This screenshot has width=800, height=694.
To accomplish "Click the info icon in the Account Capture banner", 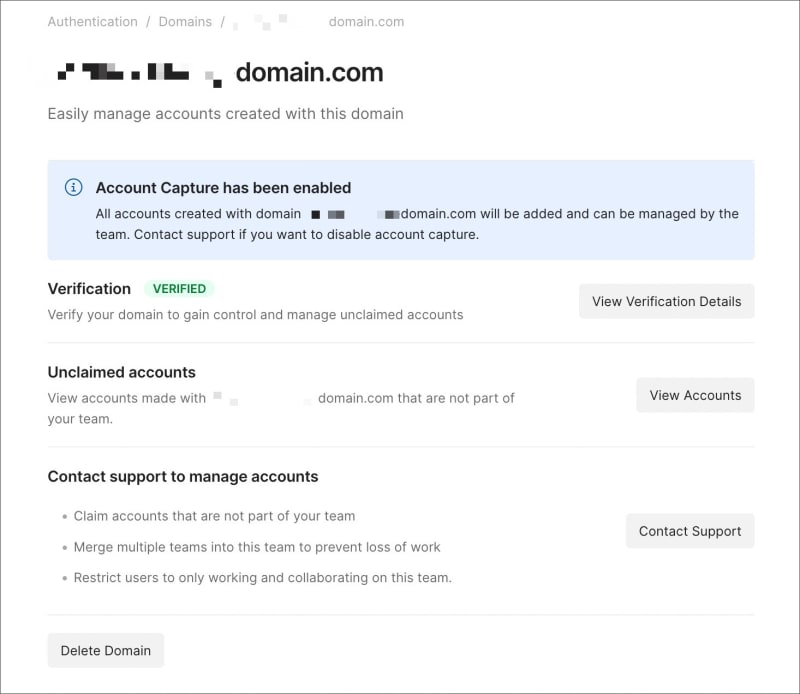I will (x=73, y=187).
